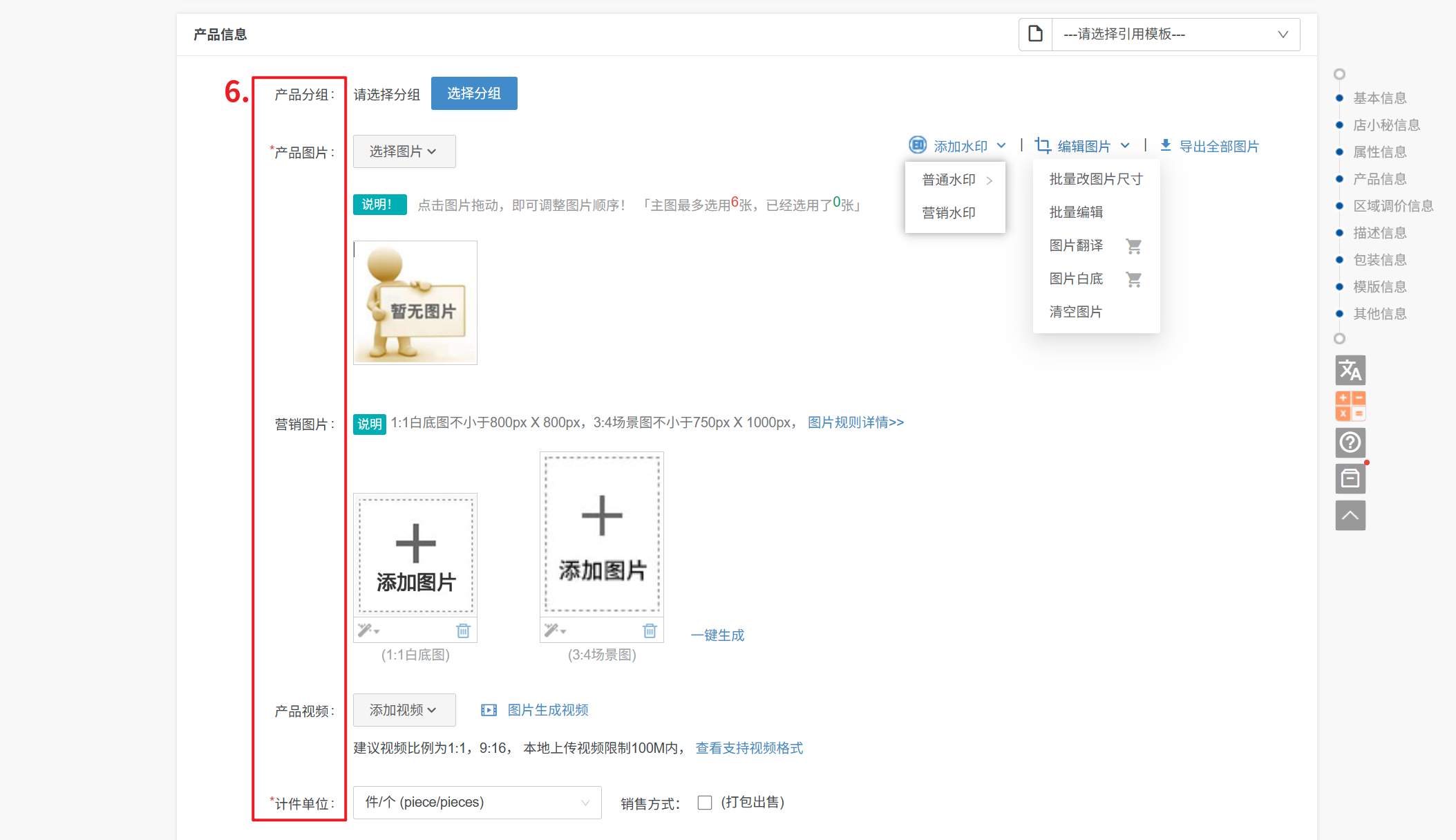Expand the 添加视频 dropdown
1456x840 pixels.
(404, 710)
